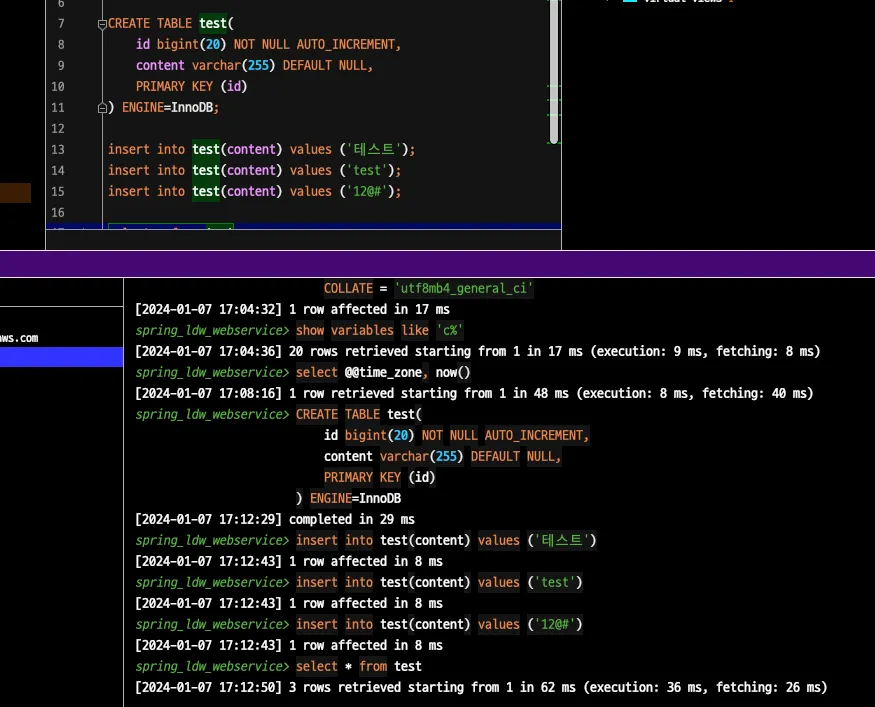The width and height of the screenshot is (875, 707).
Task: Click editor line 9 'content varchar(255) DEFAULT NULL,'
Action: tap(254, 65)
